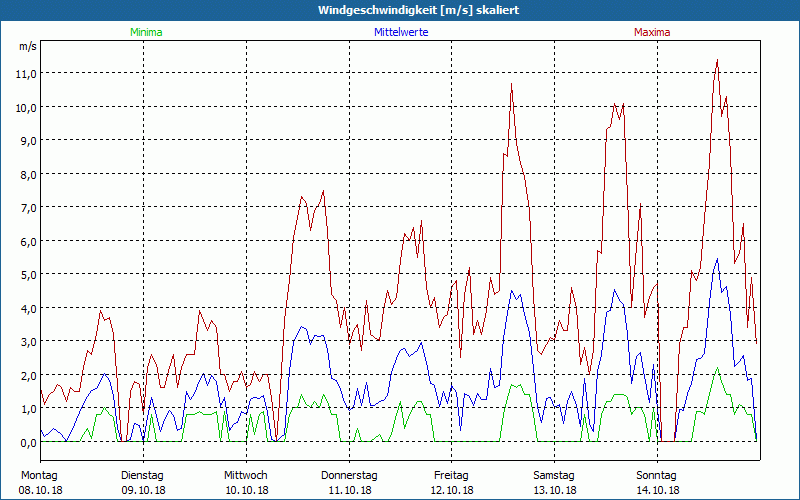
Task: Click the 'Mittwoch' day label
Action: point(245,476)
